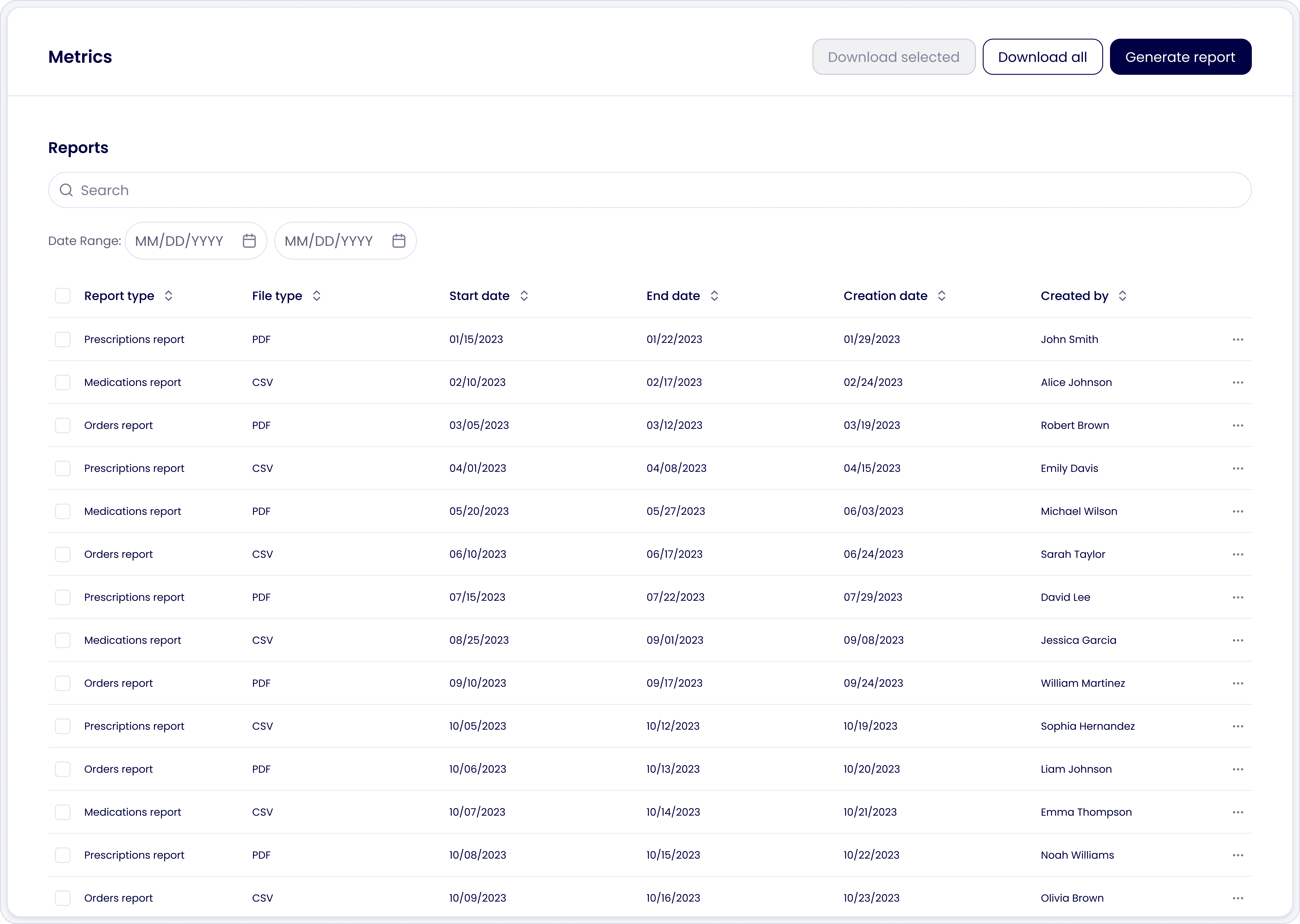Viewport: 1300px width, 924px height.
Task: Open more options for Liam Johnson's row
Action: pyautogui.click(x=1238, y=769)
